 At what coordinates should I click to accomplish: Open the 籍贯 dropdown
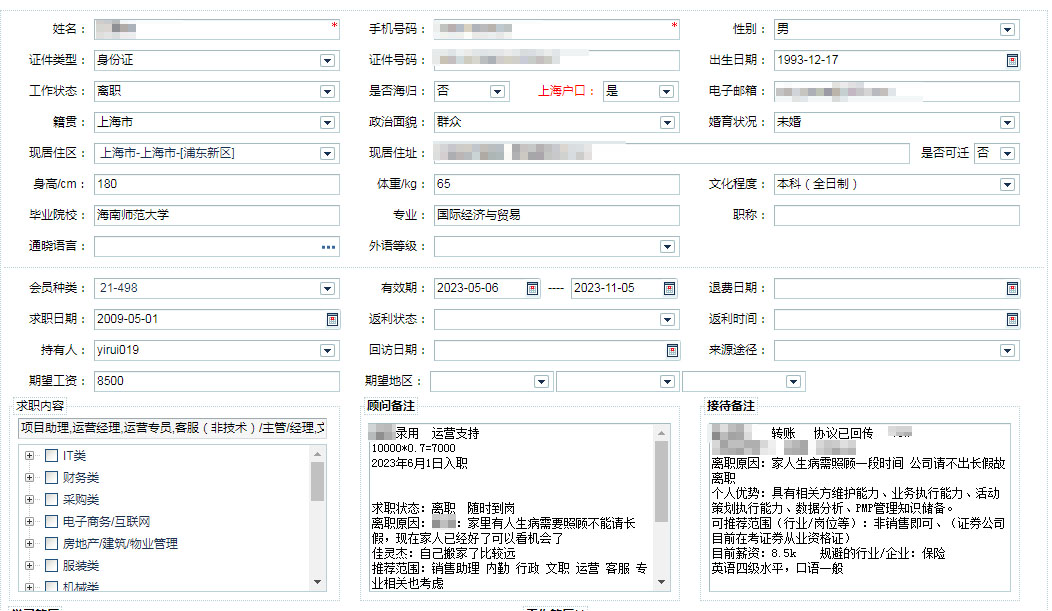click(327, 122)
